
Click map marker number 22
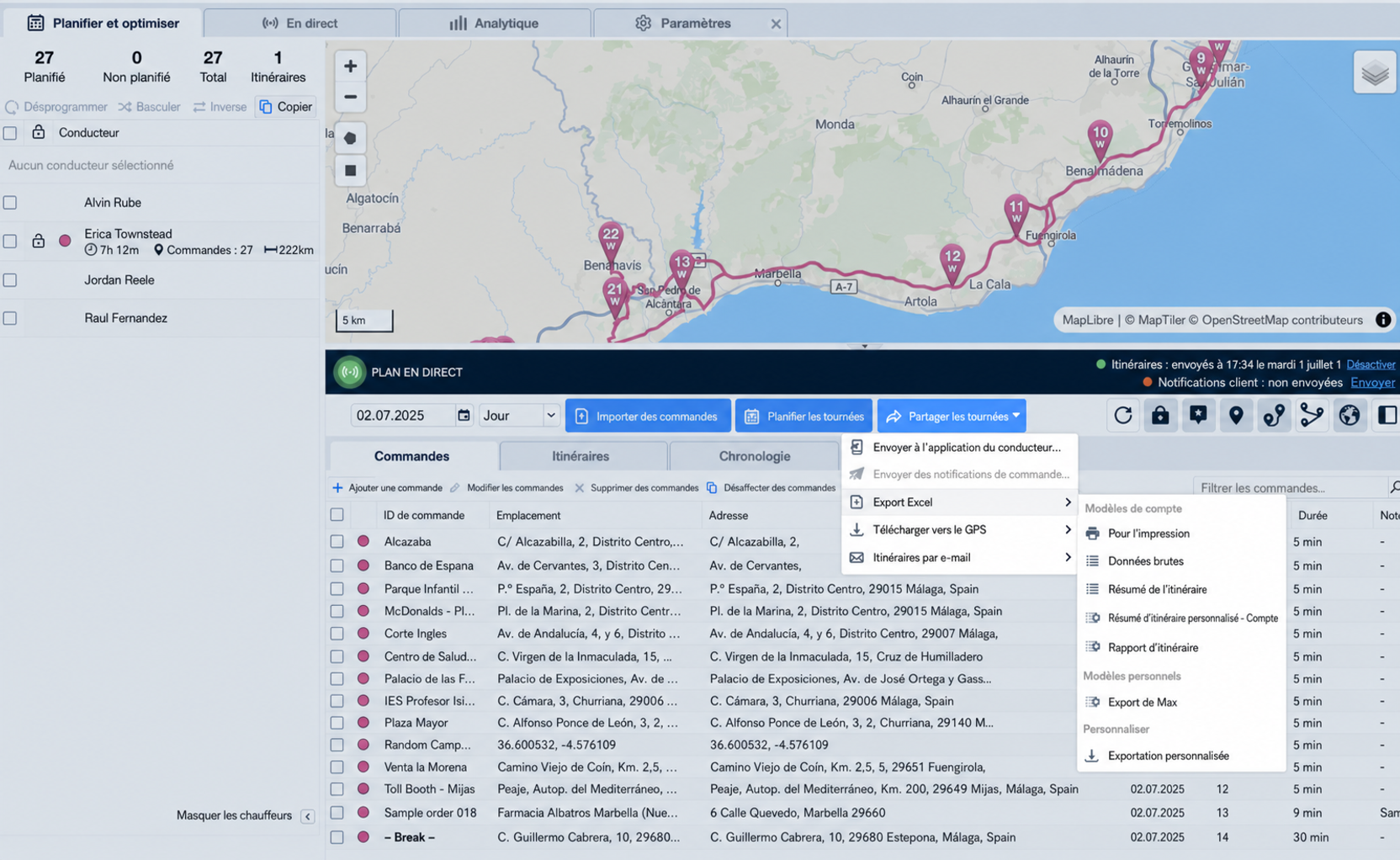[x=611, y=241]
